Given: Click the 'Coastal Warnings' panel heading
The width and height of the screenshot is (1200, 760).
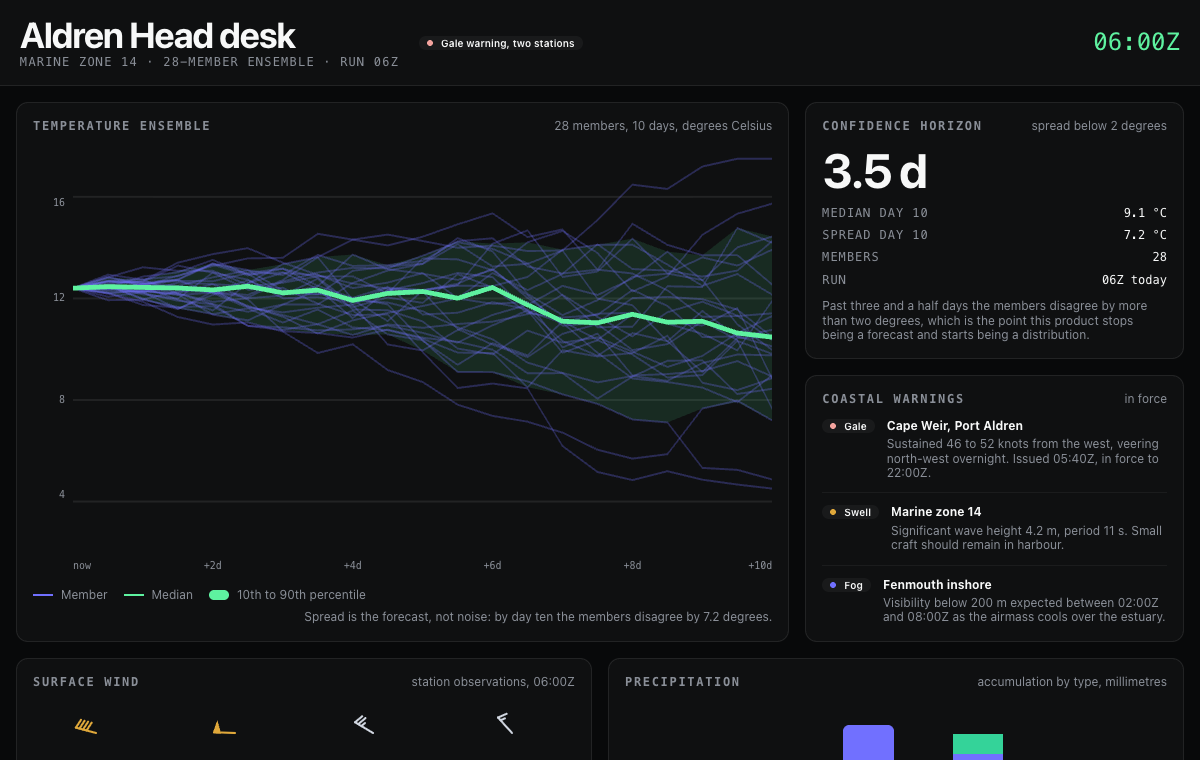Looking at the screenshot, I should 893,399.
